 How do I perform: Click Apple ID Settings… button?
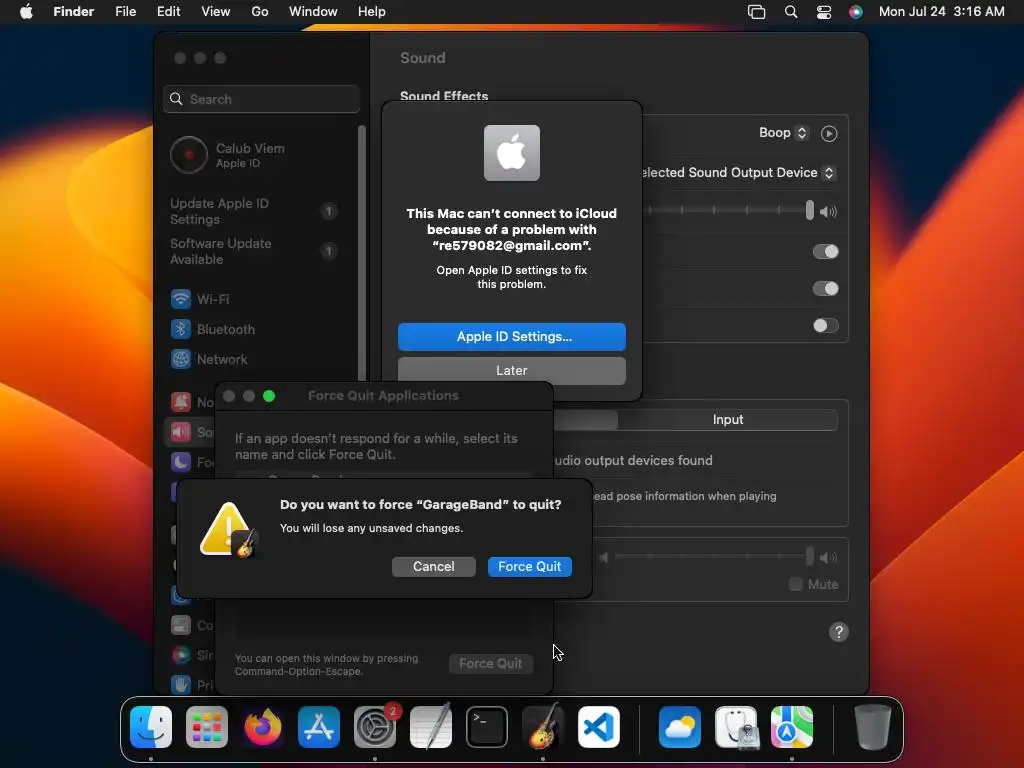(x=511, y=337)
